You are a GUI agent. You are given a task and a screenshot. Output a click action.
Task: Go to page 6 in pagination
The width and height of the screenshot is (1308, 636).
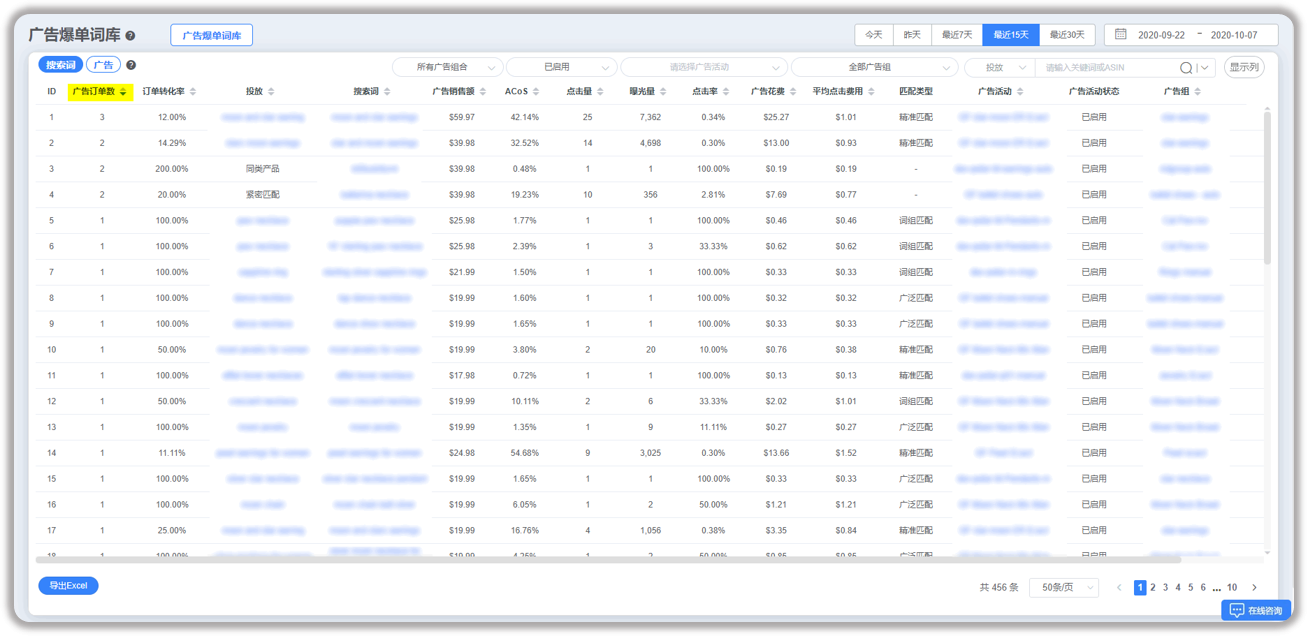(1203, 588)
